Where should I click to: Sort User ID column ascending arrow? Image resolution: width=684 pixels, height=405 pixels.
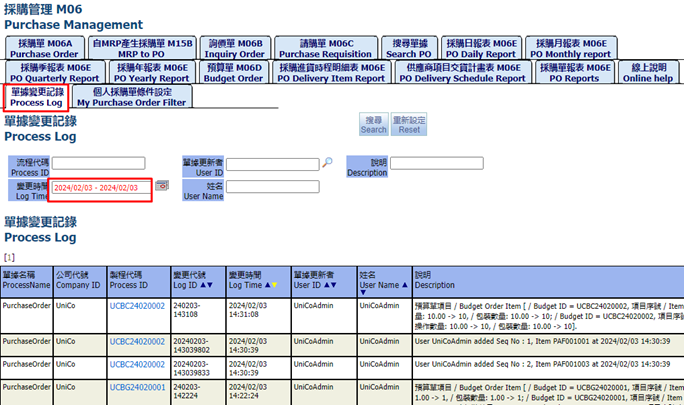327,285
